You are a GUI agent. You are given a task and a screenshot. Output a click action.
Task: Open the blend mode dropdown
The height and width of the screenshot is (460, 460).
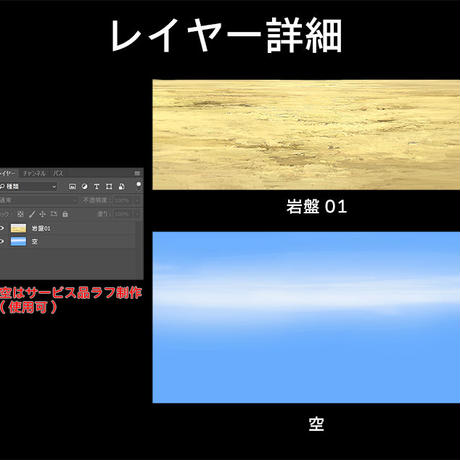[38, 200]
